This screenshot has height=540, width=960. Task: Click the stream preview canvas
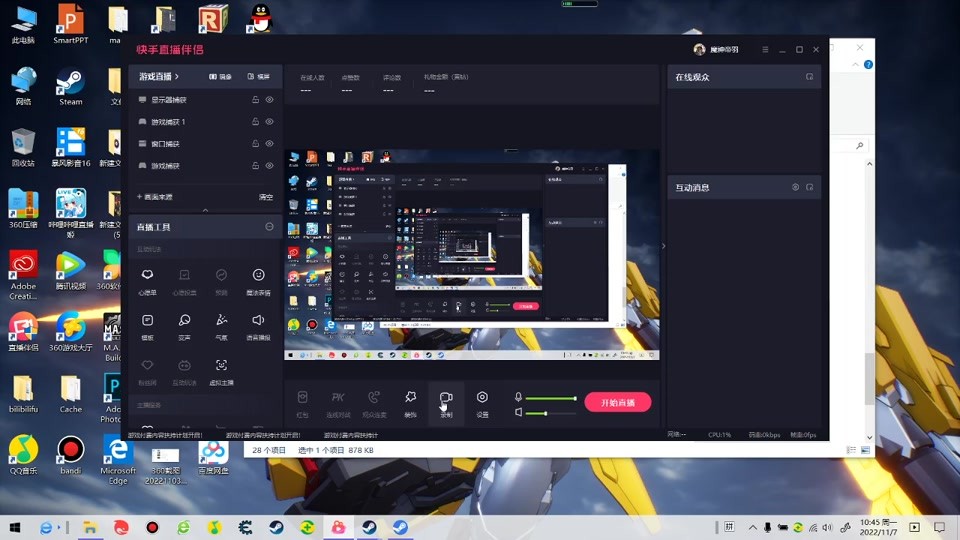pyautogui.click(x=471, y=254)
